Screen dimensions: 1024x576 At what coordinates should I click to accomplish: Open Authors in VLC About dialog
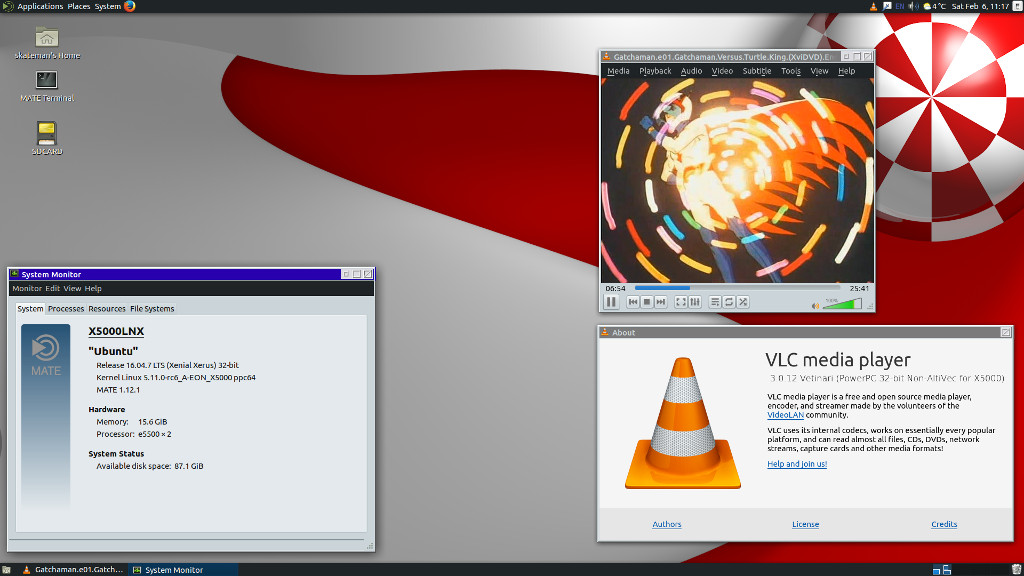tap(667, 524)
